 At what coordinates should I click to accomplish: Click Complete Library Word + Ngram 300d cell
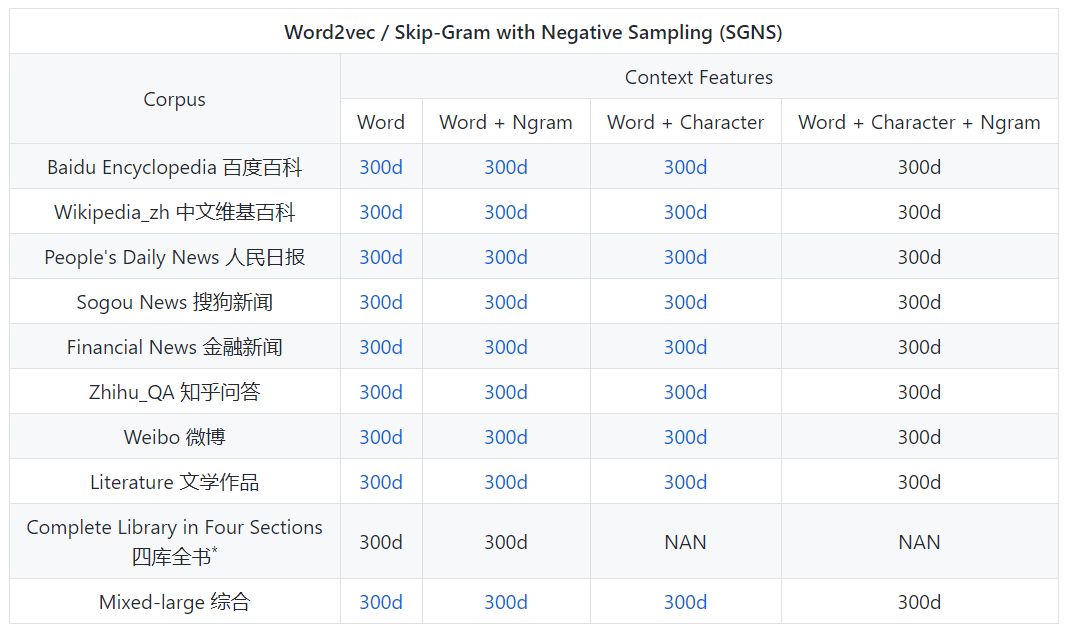click(506, 542)
